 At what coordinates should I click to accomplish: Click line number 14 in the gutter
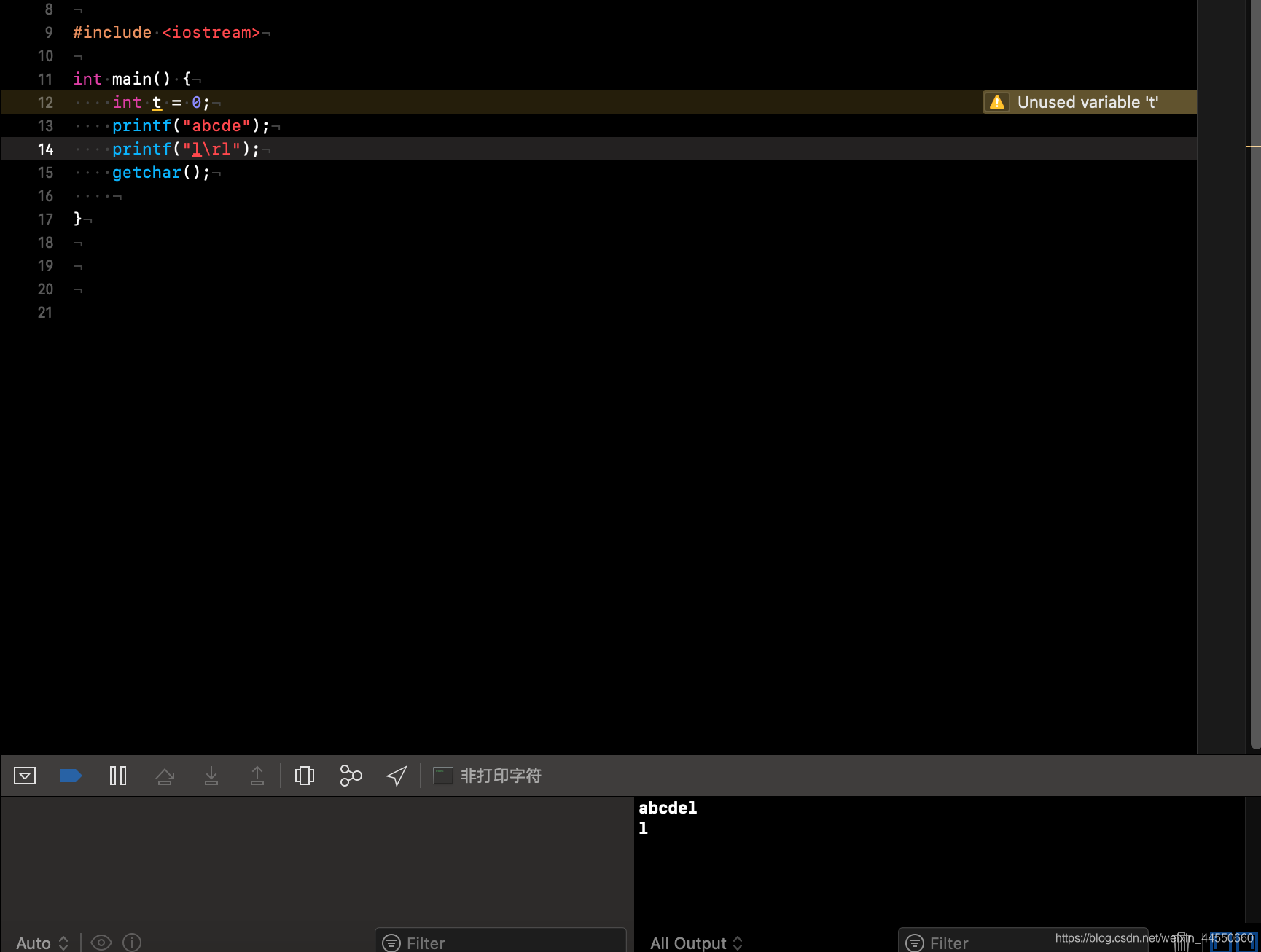pos(45,149)
